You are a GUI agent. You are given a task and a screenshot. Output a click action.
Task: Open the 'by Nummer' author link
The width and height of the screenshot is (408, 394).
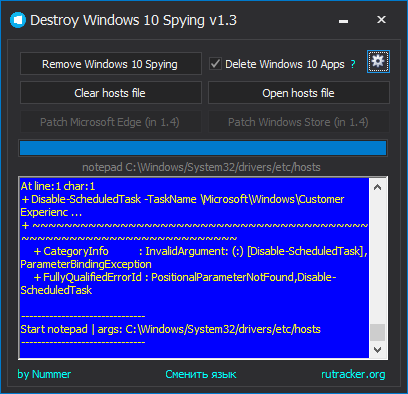44,374
